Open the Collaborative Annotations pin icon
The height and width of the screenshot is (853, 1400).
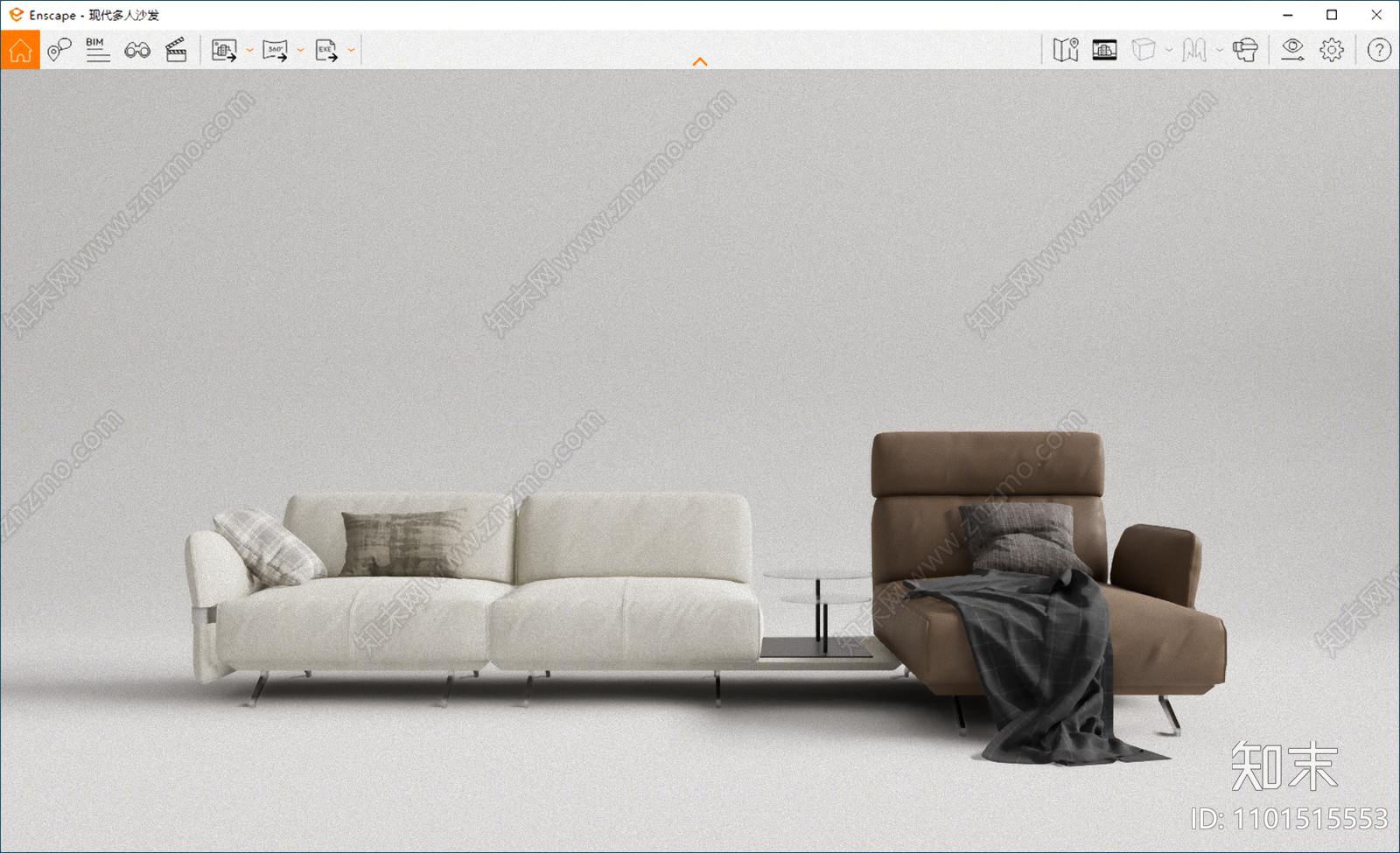[x=59, y=50]
